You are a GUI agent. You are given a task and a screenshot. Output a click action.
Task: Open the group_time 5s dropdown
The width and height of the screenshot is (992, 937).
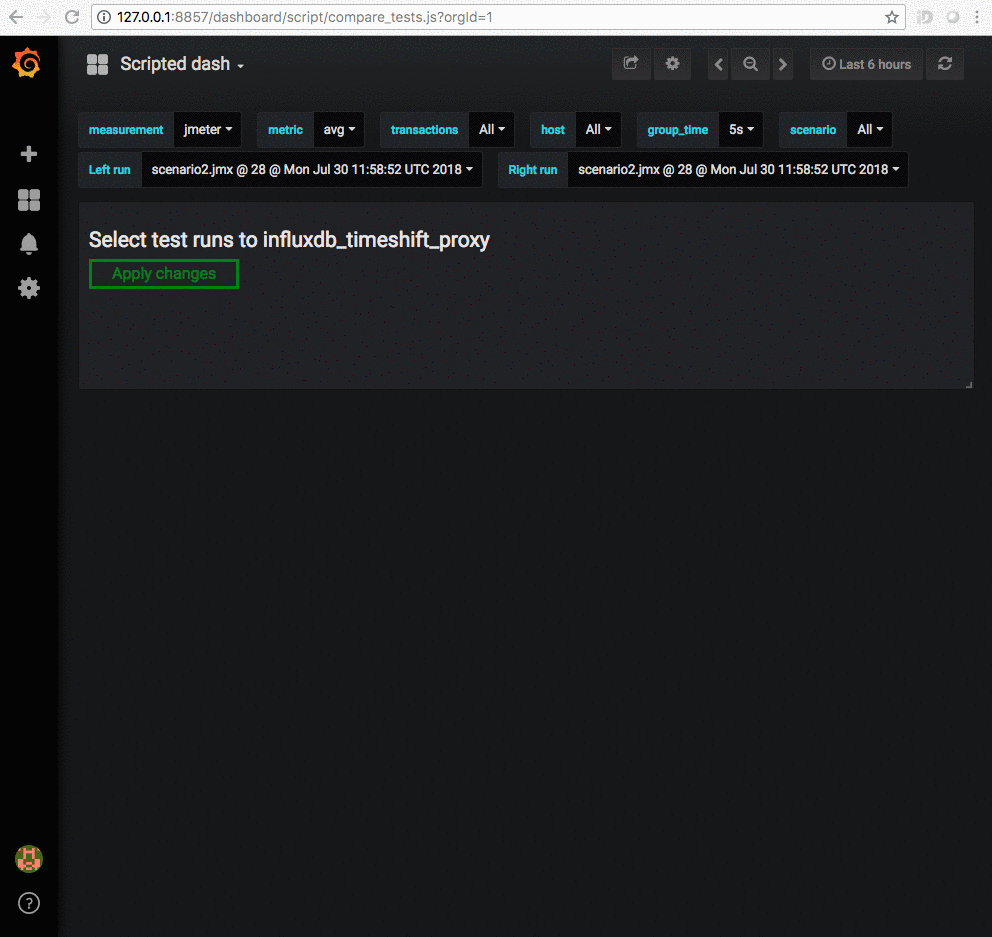741,130
